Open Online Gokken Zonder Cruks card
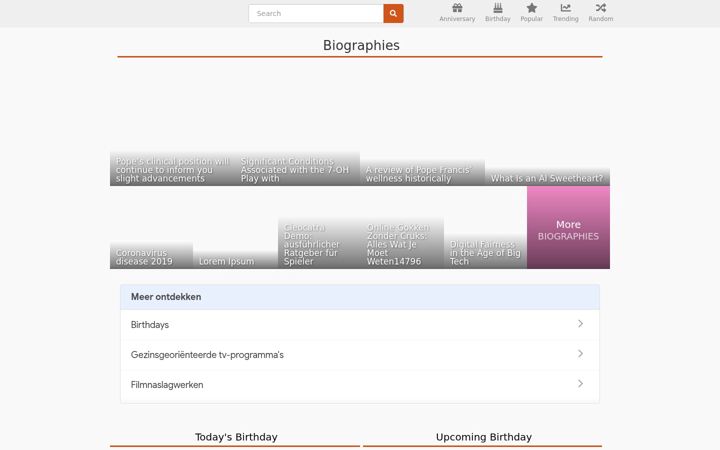 point(402,227)
